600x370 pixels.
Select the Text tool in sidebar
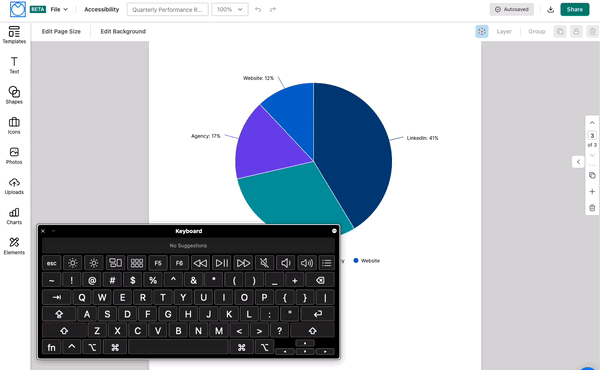pos(14,65)
